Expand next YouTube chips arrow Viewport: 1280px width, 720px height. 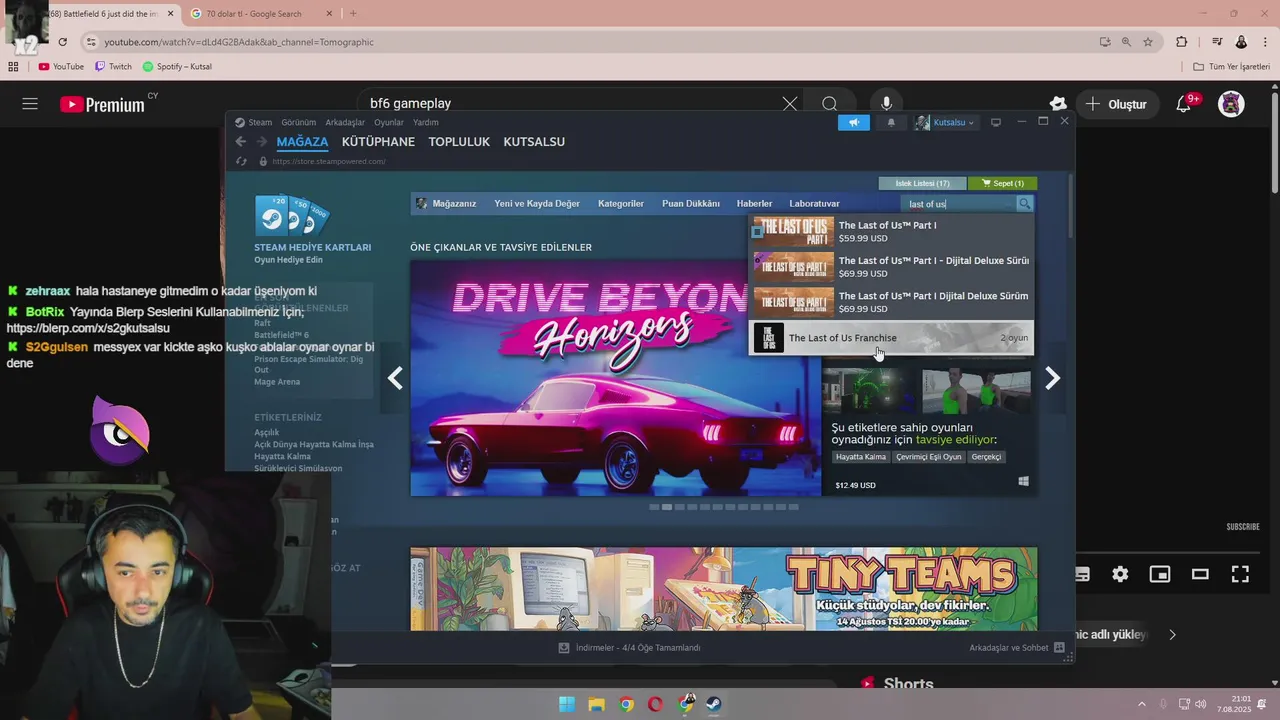point(1173,635)
